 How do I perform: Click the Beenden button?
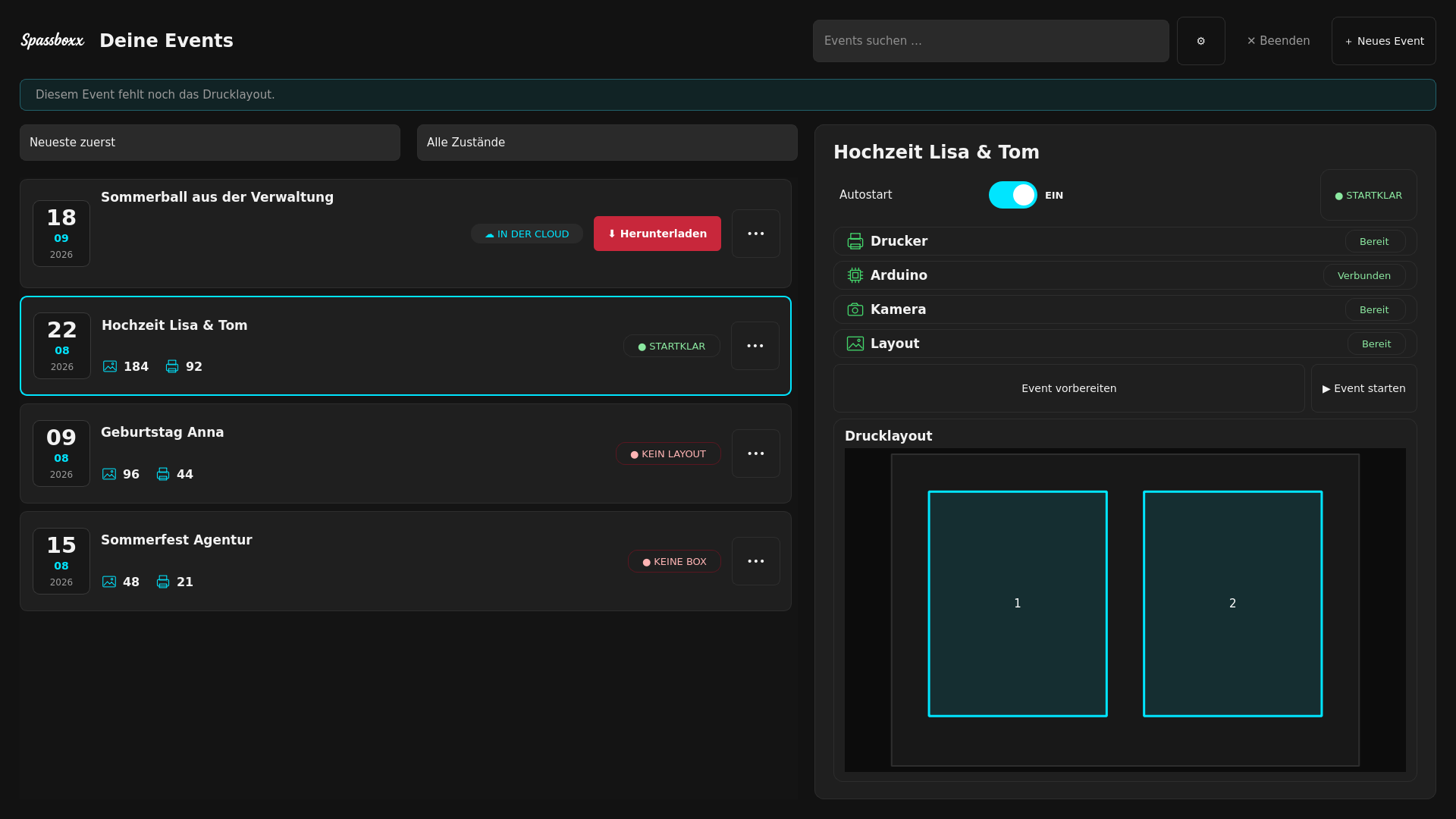tap(1279, 41)
